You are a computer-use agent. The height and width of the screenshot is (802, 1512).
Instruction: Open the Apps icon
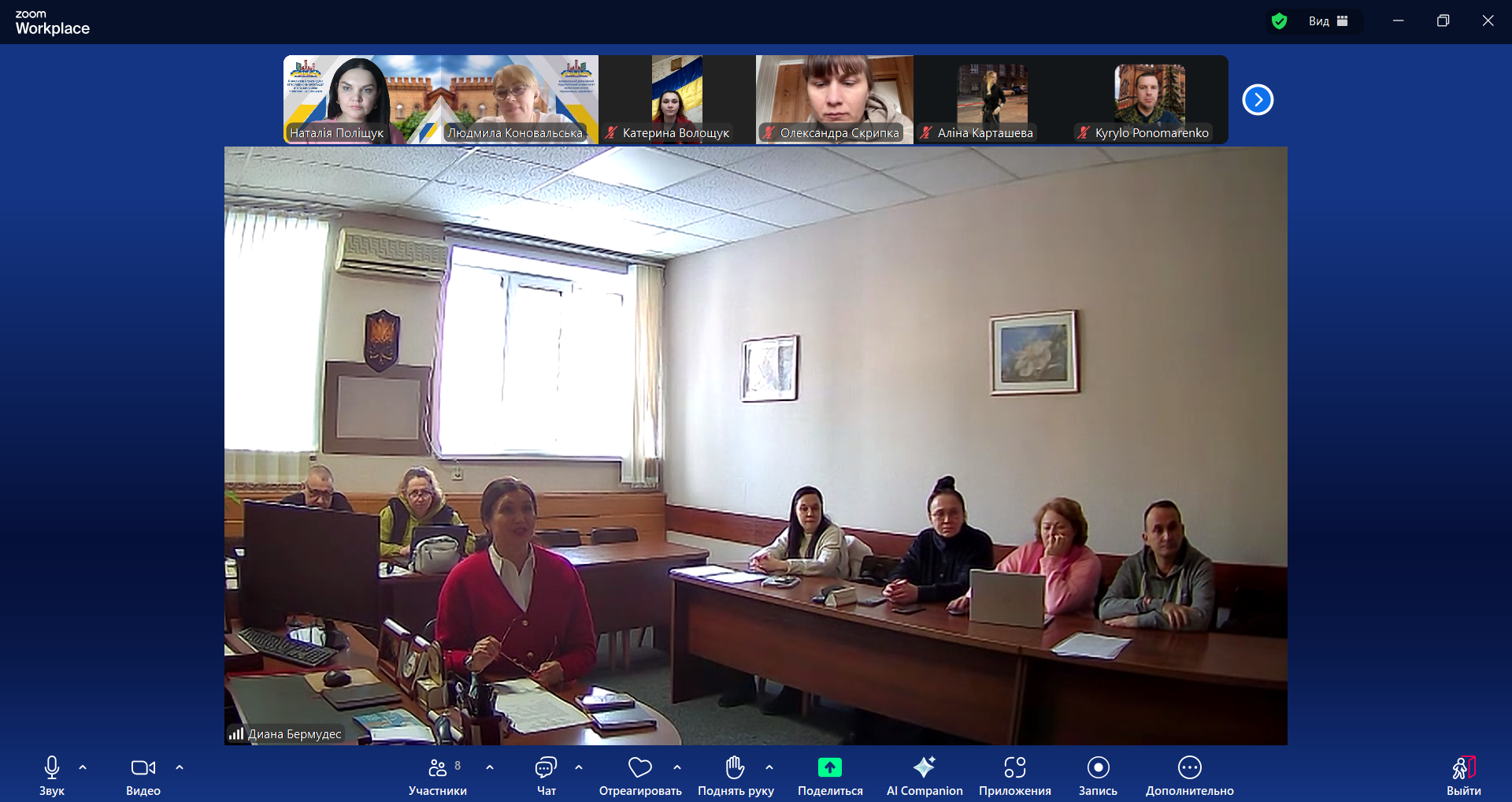click(x=1014, y=767)
